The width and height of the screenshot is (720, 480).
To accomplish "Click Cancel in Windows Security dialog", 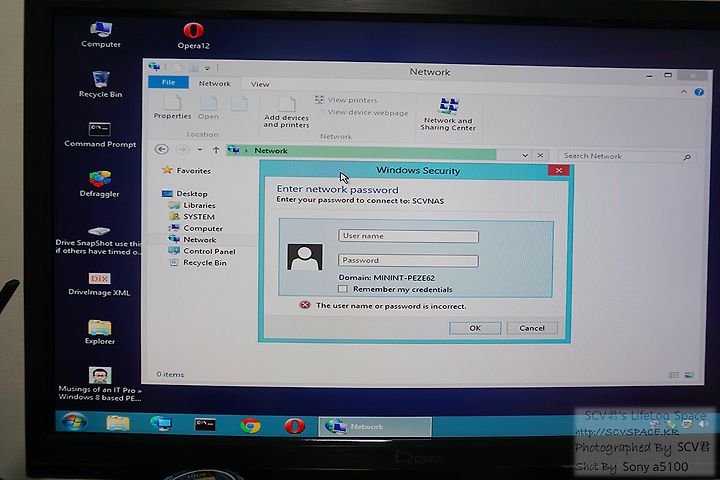I will tap(532, 328).
